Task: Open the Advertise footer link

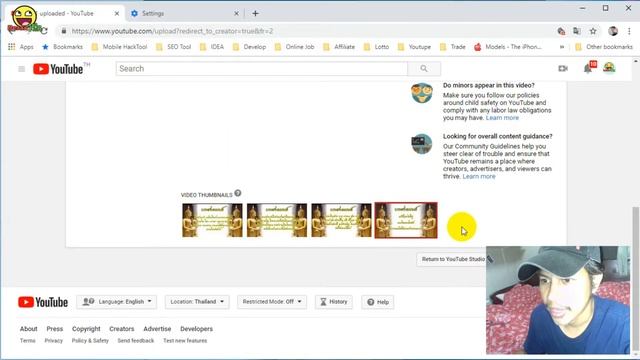Action: coord(157,329)
